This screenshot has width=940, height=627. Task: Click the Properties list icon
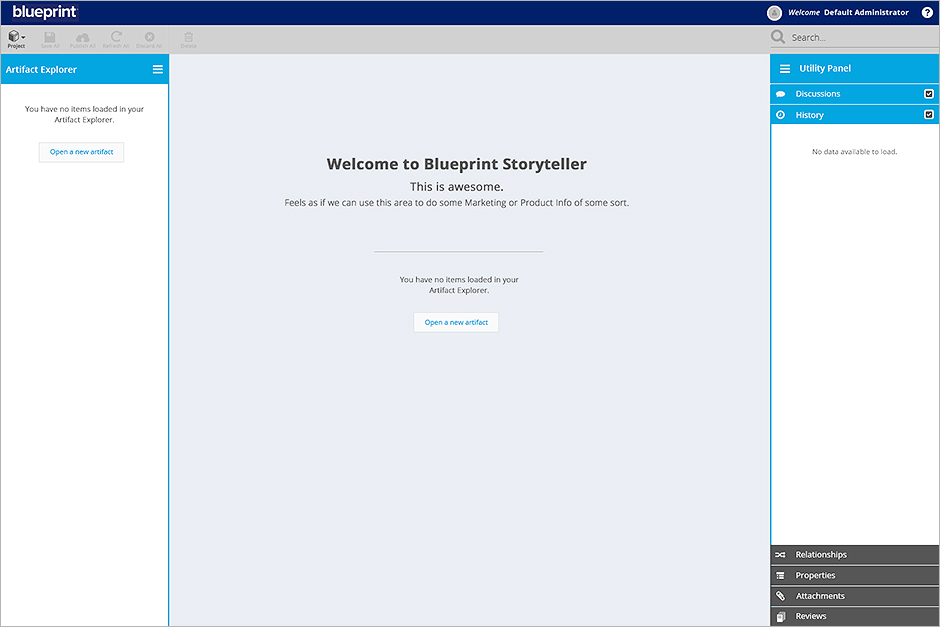780,575
